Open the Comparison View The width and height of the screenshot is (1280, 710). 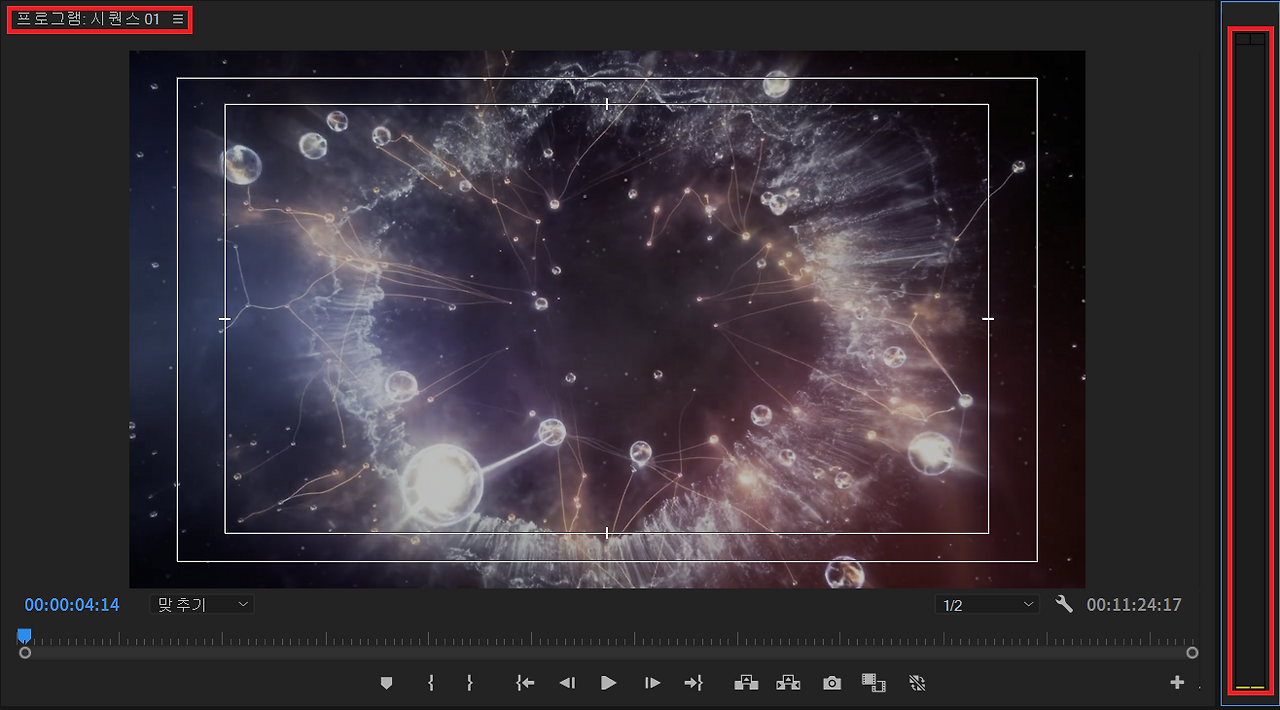click(874, 683)
